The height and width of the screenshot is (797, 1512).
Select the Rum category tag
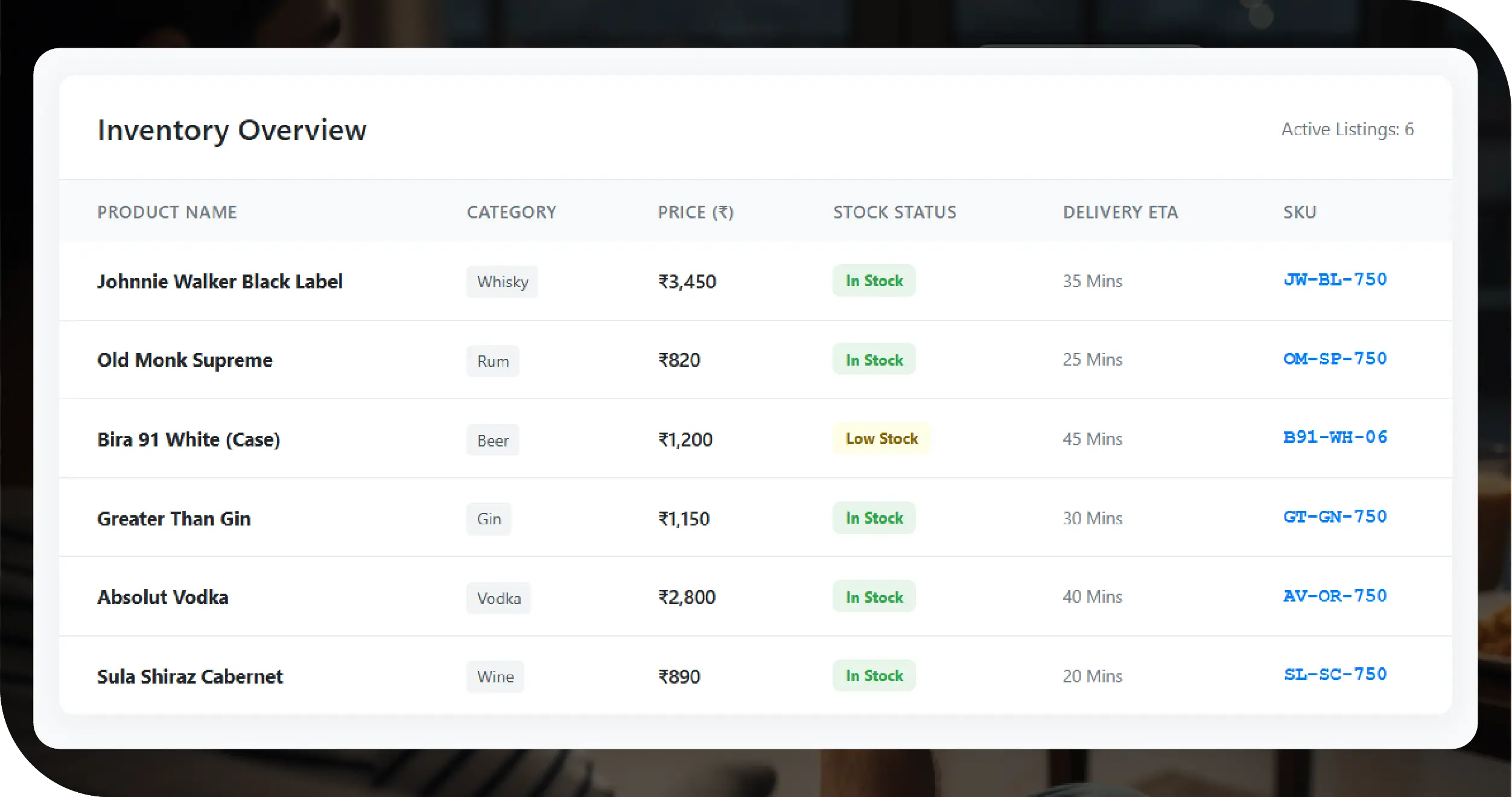click(492, 361)
